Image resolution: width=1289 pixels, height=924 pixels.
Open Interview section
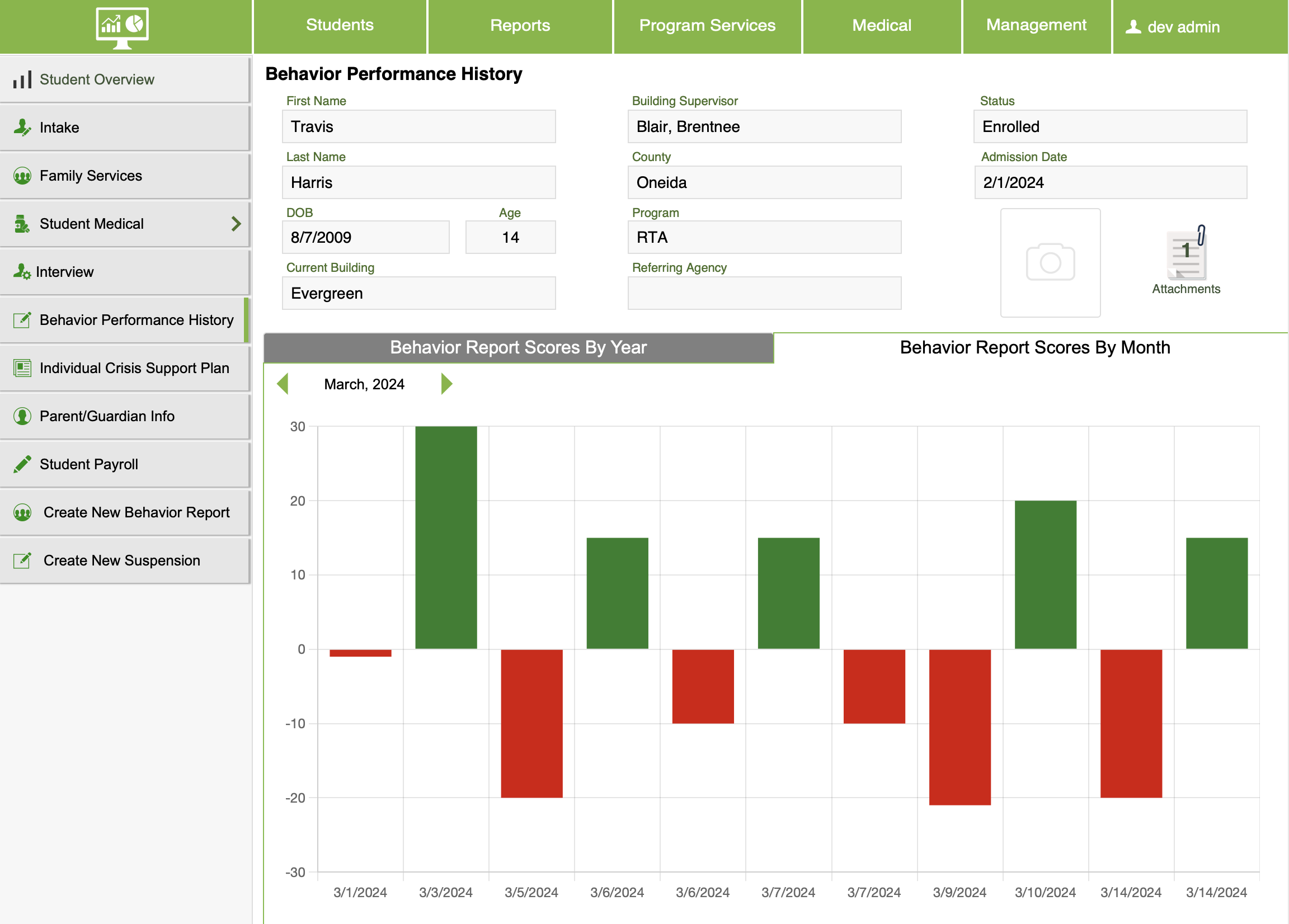(x=124, y=272)
